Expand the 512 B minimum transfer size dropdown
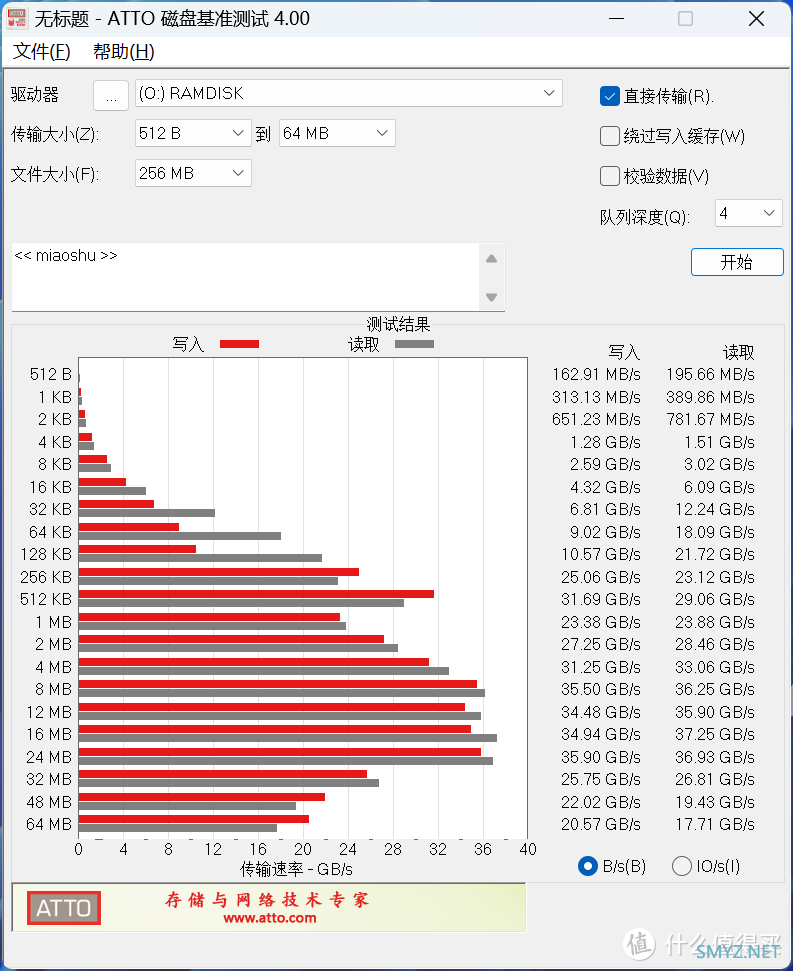Screen dimensions: 793x971 pos(193,133)
